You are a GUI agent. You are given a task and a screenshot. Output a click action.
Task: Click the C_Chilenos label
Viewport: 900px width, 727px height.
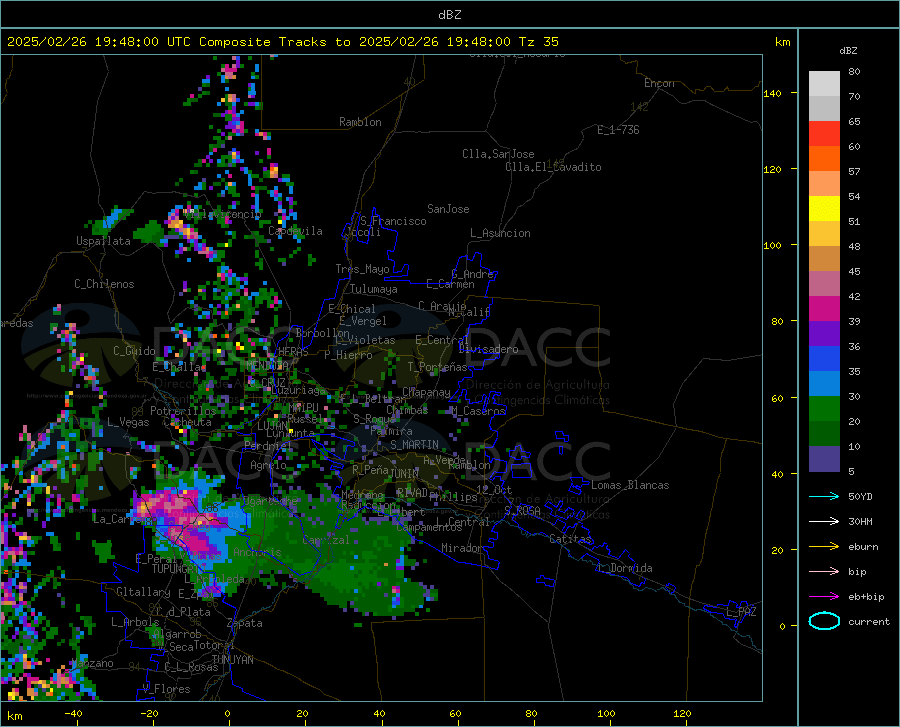(104, 284)
